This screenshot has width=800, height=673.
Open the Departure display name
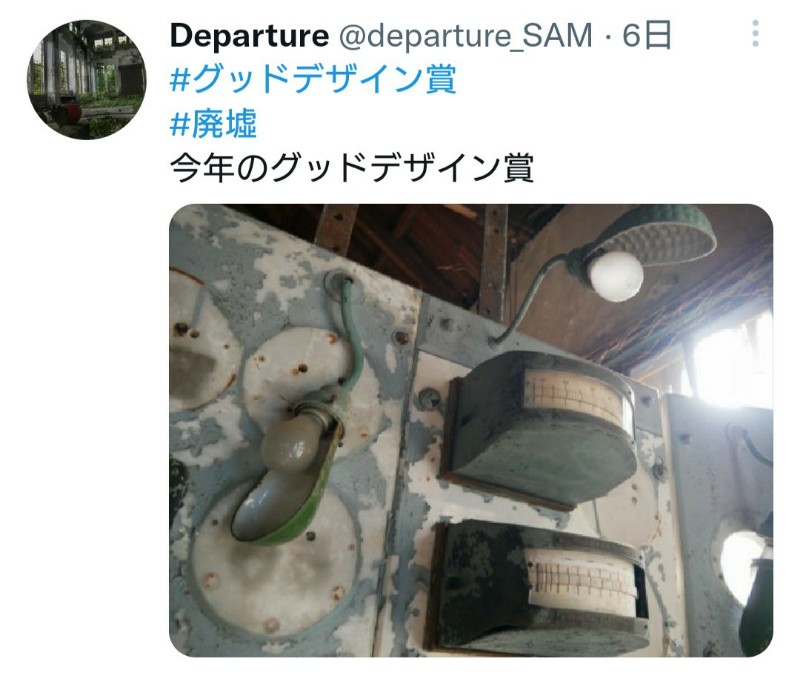click(x=249, y=36)
